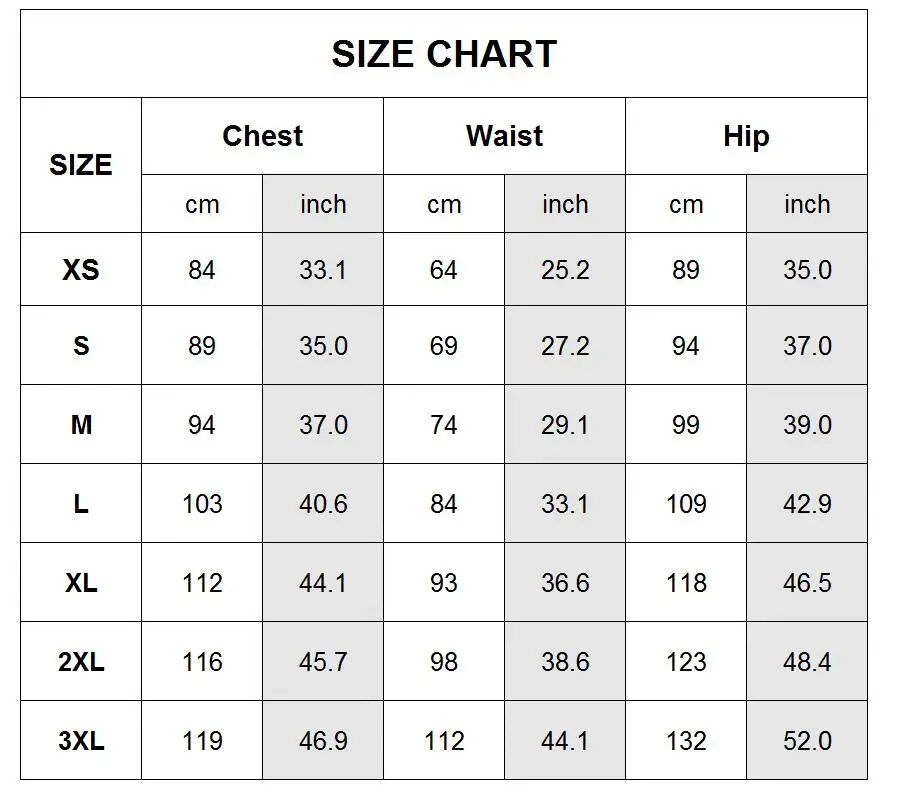Click the 45.7 chest inch cell
This screenshot has width=915, height=787.
pos(323,662)
